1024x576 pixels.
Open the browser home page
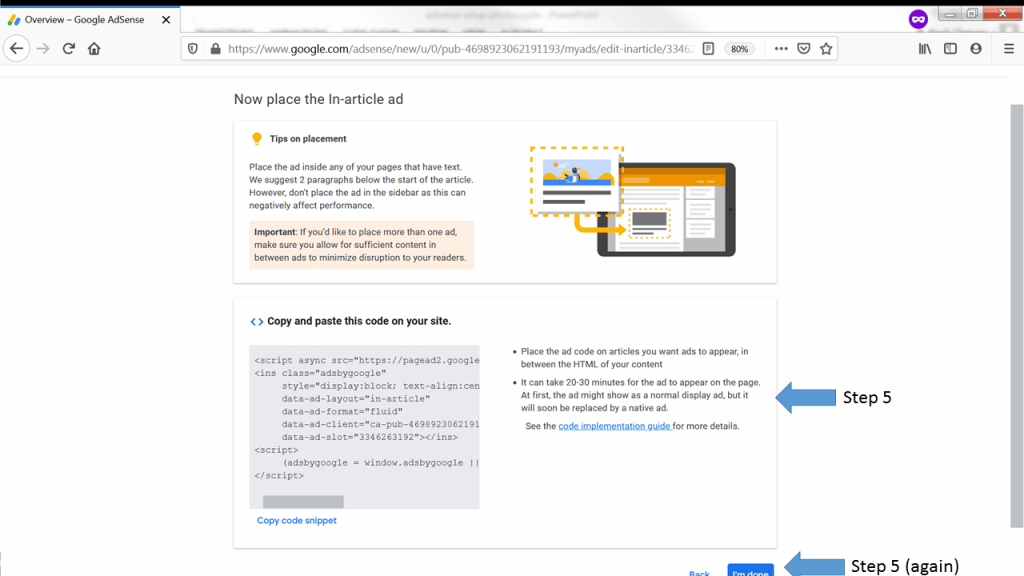click(x=94, y=48)
